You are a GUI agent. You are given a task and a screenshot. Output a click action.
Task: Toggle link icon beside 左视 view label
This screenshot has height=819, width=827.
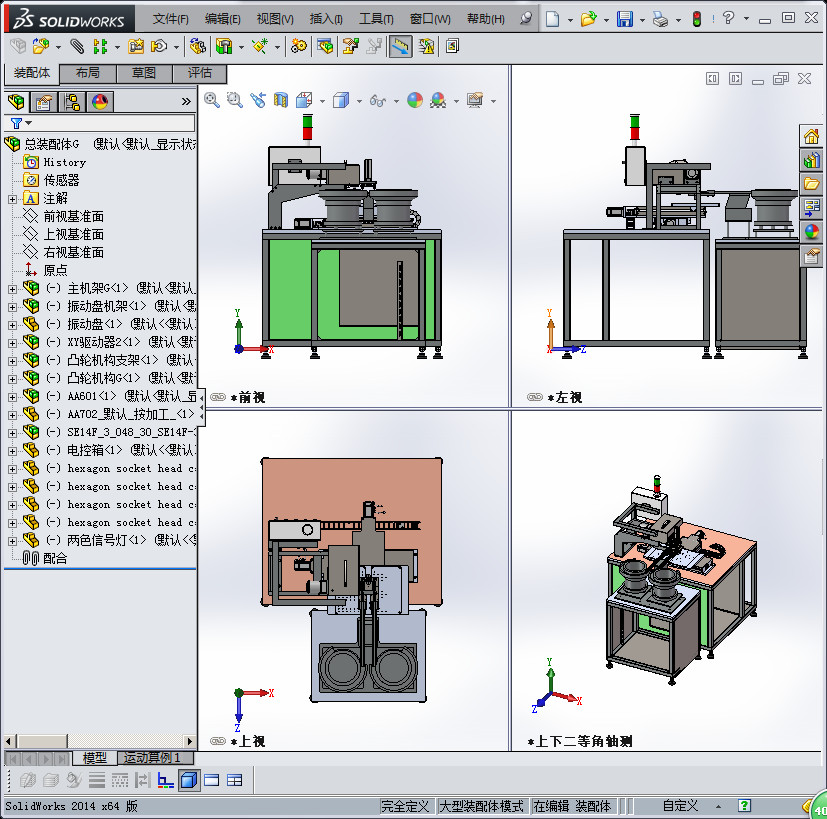(x=535, y=397)
